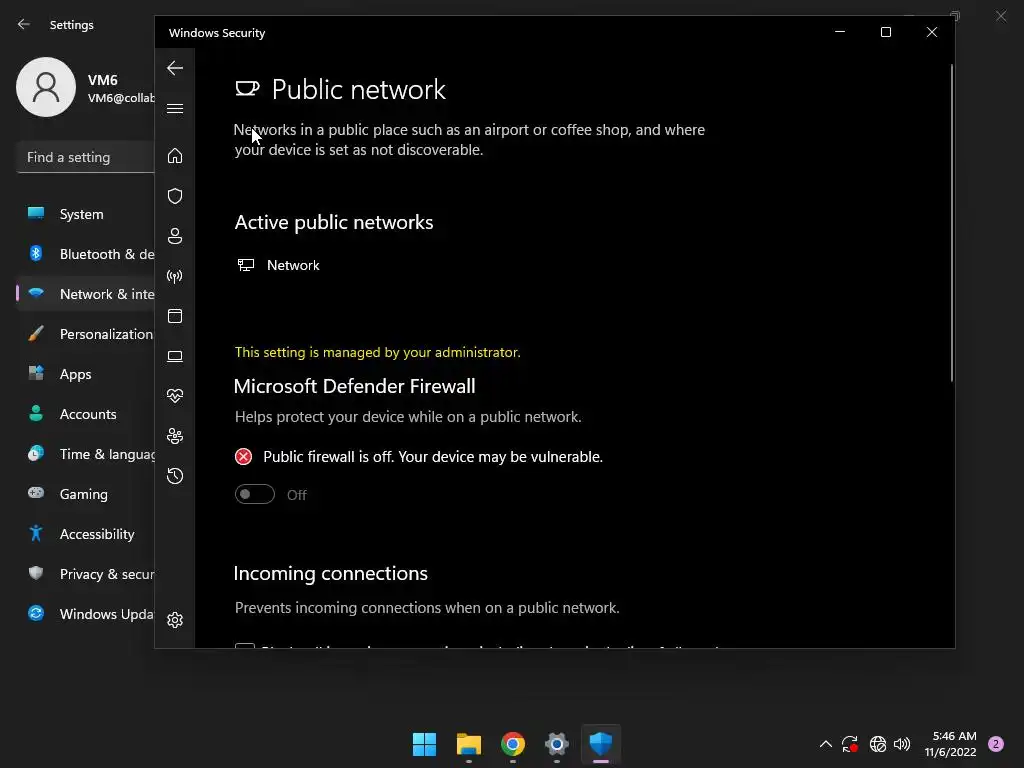Select Personalization in Settings sidebar
The image size is (1024, 768).
point(85,334)
